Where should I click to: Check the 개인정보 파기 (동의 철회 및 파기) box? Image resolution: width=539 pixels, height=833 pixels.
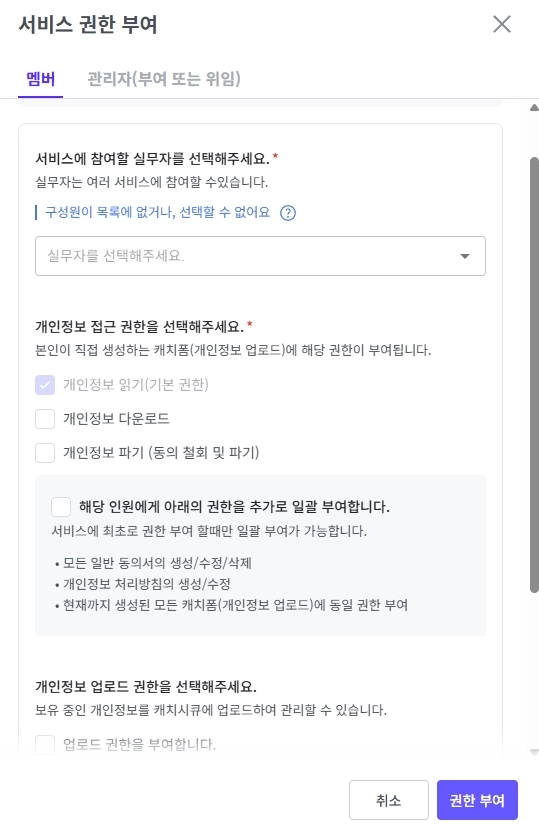45,453
